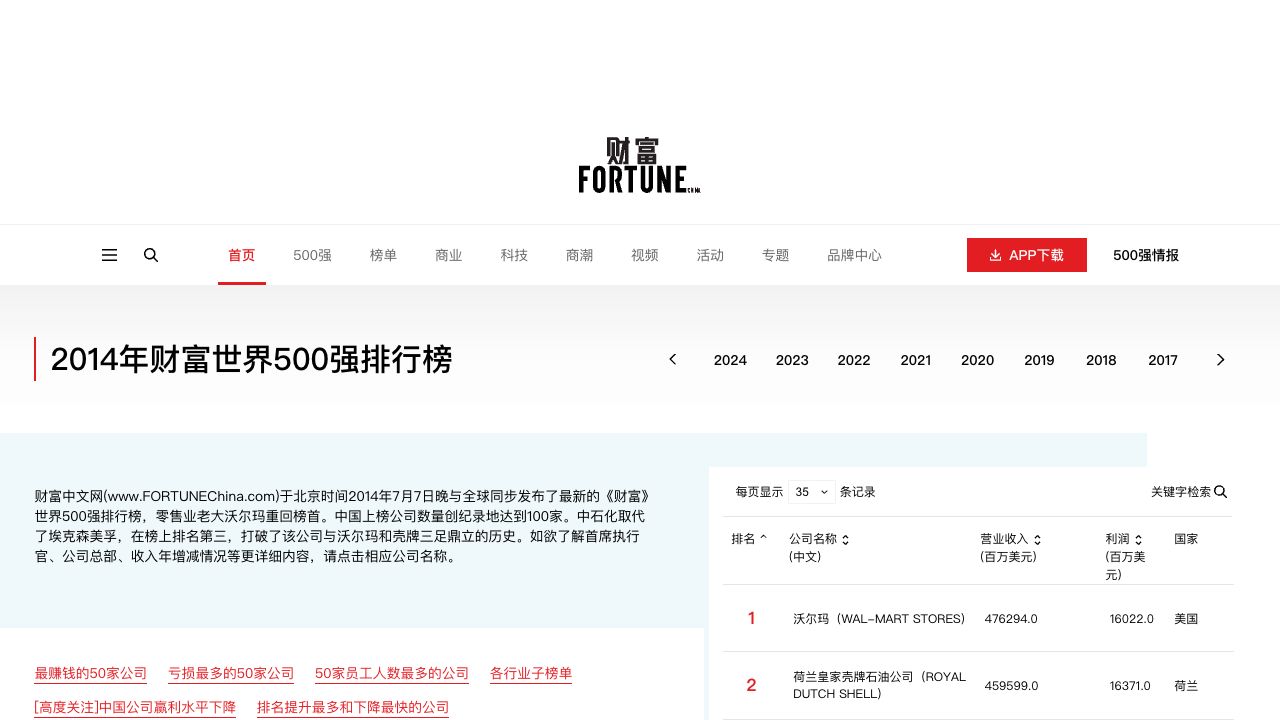The image size is (1280, 720).
Task: Open the 500强 navigation tab
Action: coord(312,255)
